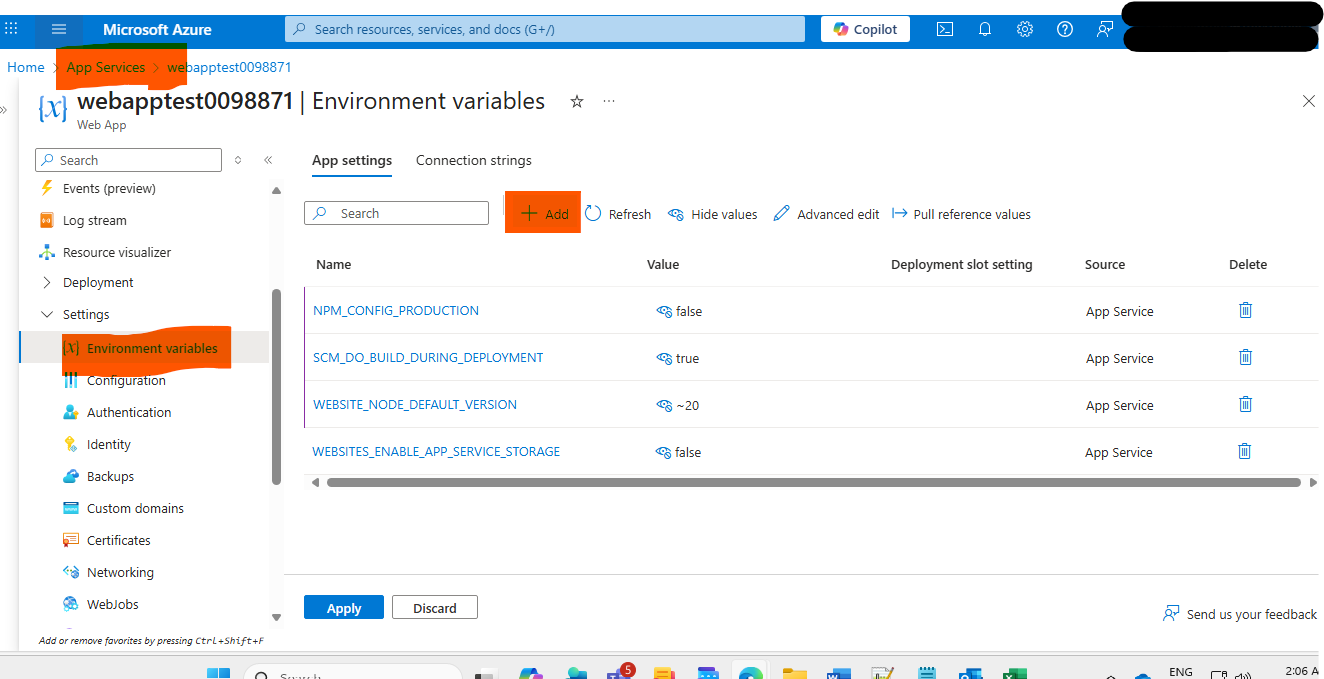Hide the WEBSITE_NODE_DEFAULT_VERSION value with eye icon

coord(663,405)
